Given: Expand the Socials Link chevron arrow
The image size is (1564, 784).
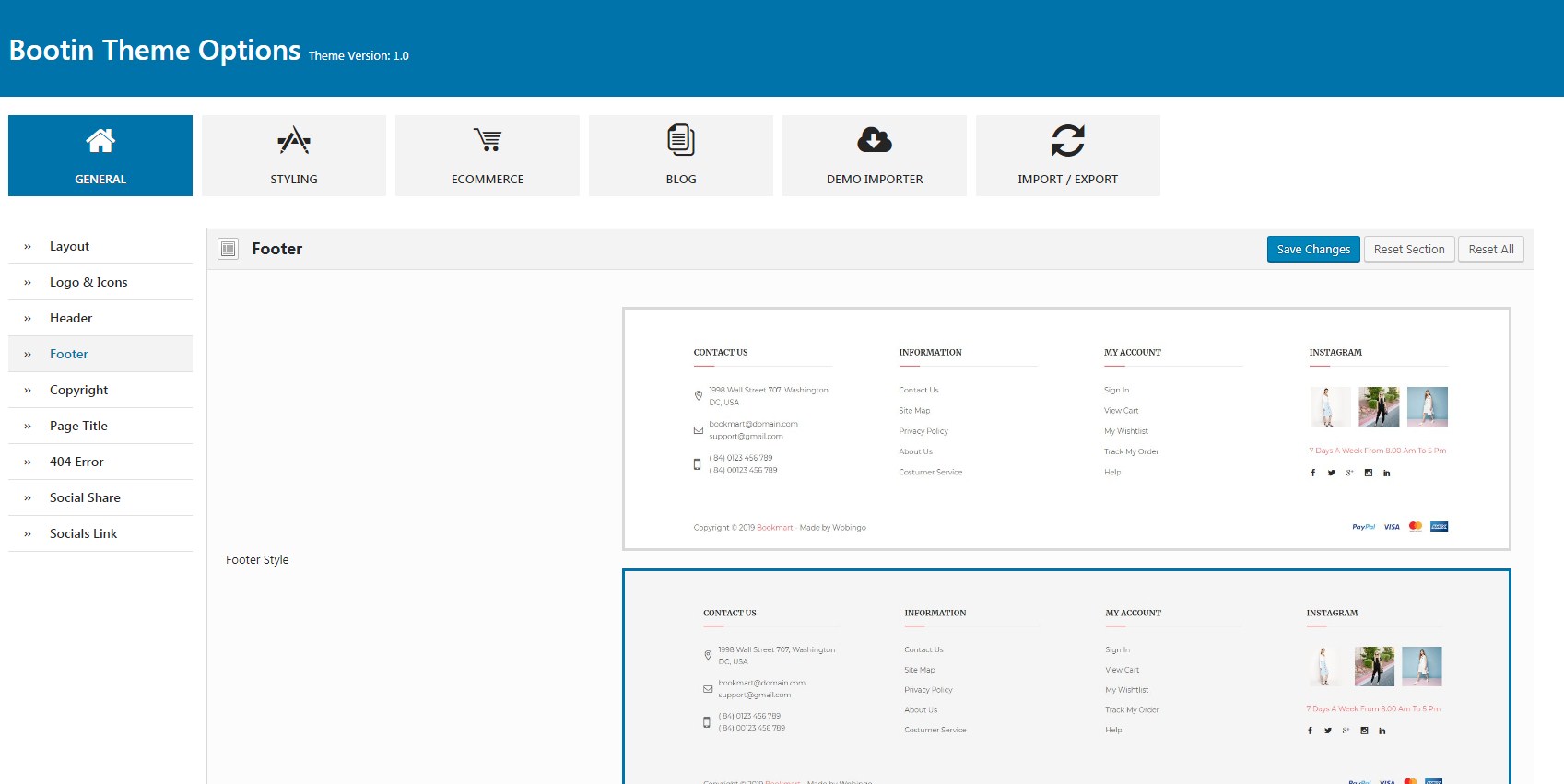Looking at the screenshot, I should (28, 534).
